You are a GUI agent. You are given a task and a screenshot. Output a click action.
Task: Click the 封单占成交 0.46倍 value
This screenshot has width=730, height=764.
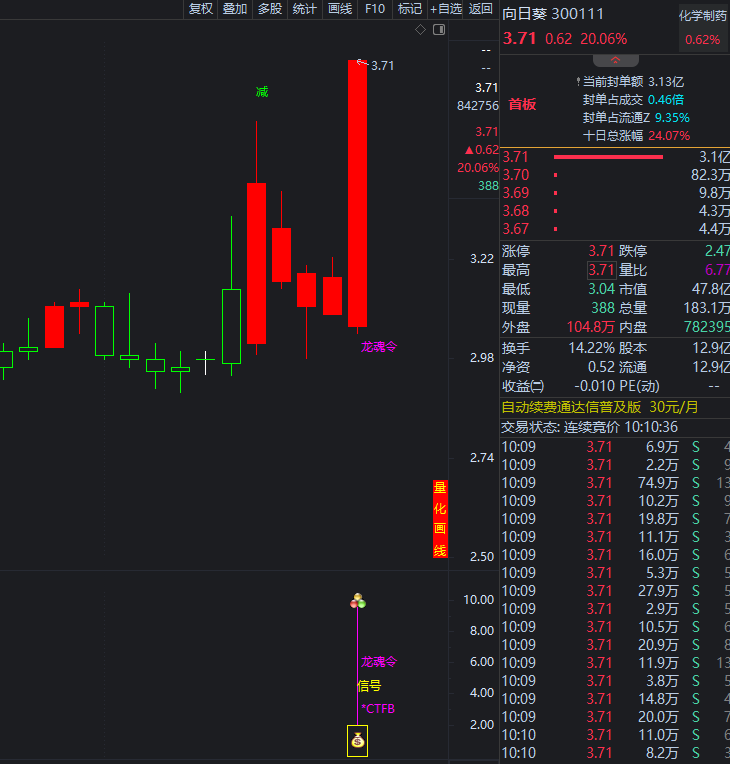(666, 100)
